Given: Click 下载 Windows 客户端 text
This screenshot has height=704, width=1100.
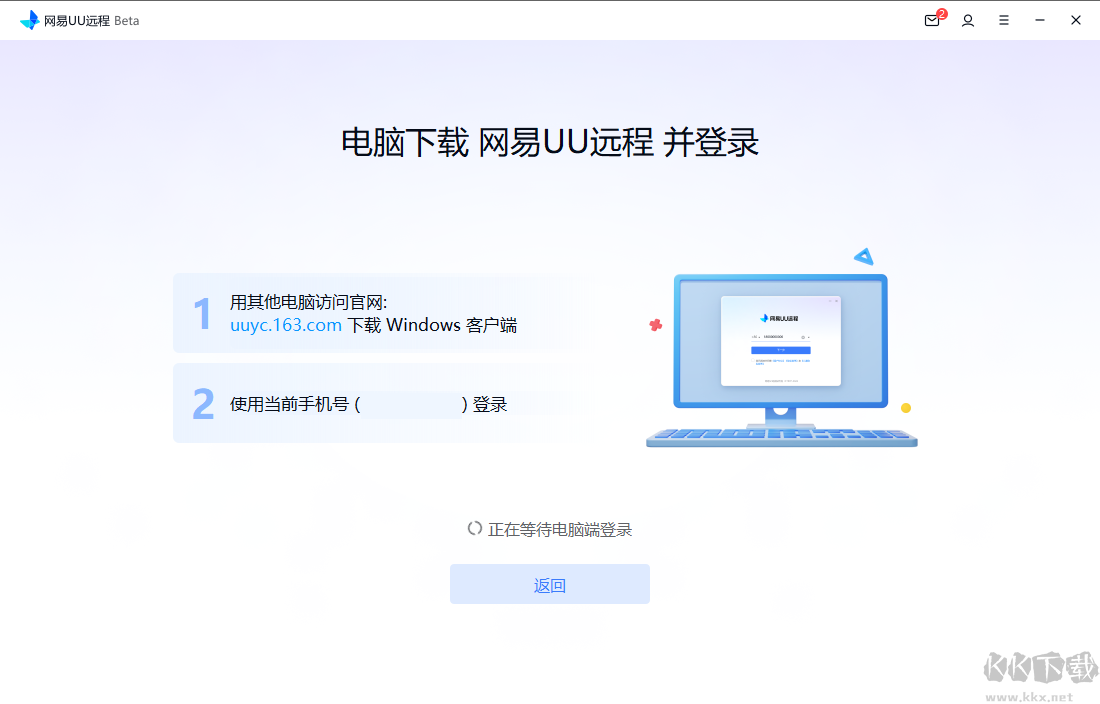Looking at the screenshot, I should tap(432, 325).
